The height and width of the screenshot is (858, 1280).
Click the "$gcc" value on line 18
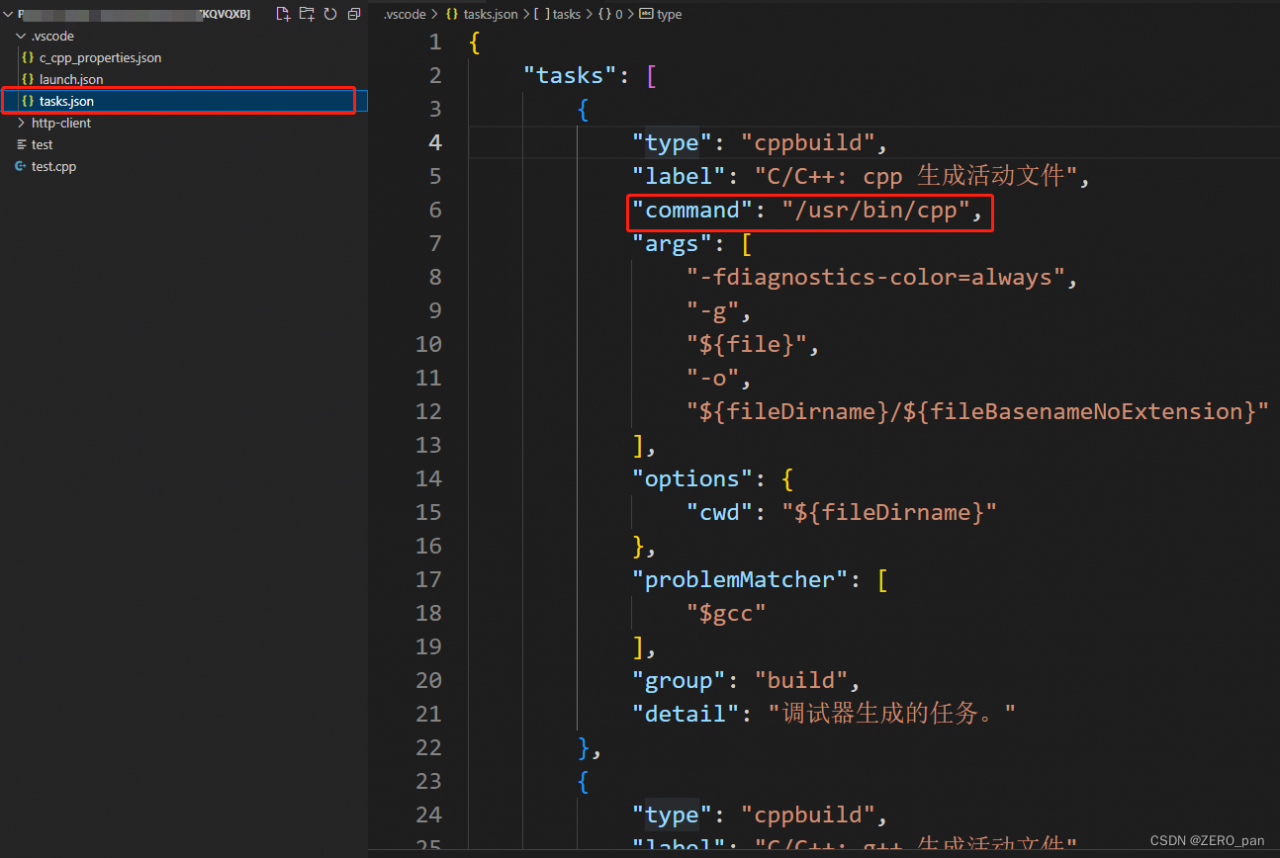[x=726, y=613]
